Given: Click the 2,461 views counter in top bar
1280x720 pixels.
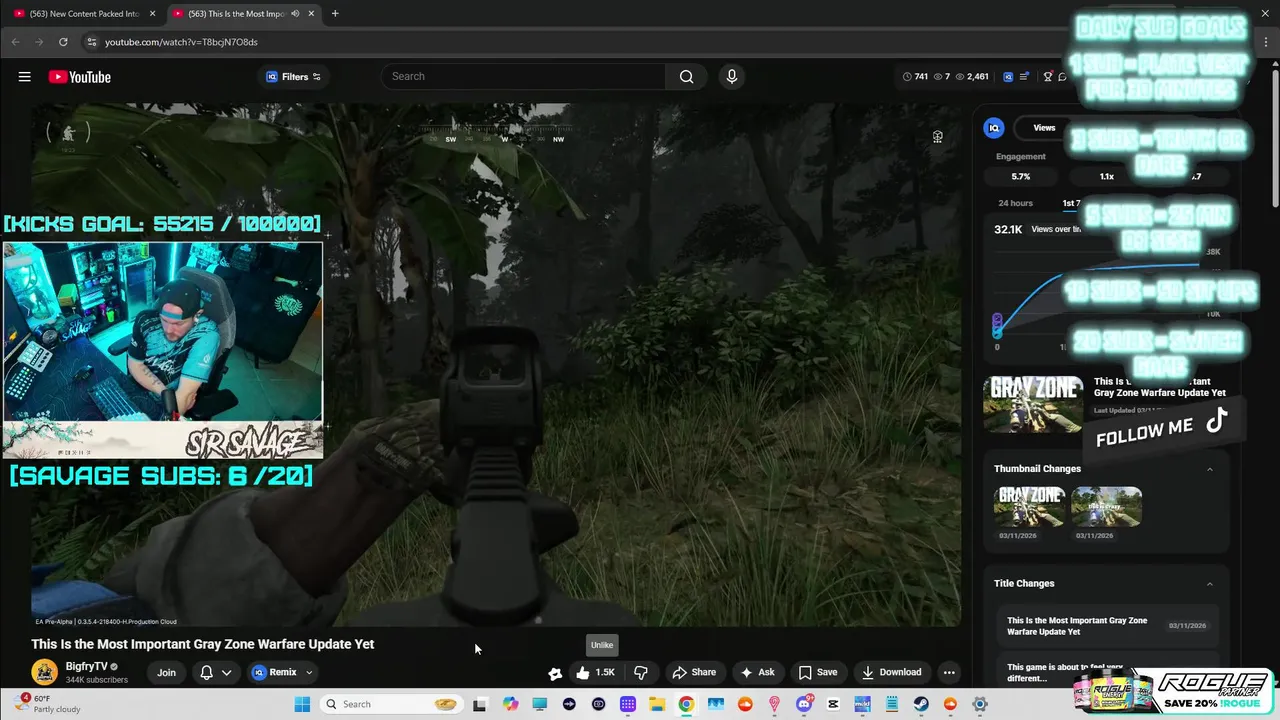Looking at the screenshot, I should tap(972, 77).
